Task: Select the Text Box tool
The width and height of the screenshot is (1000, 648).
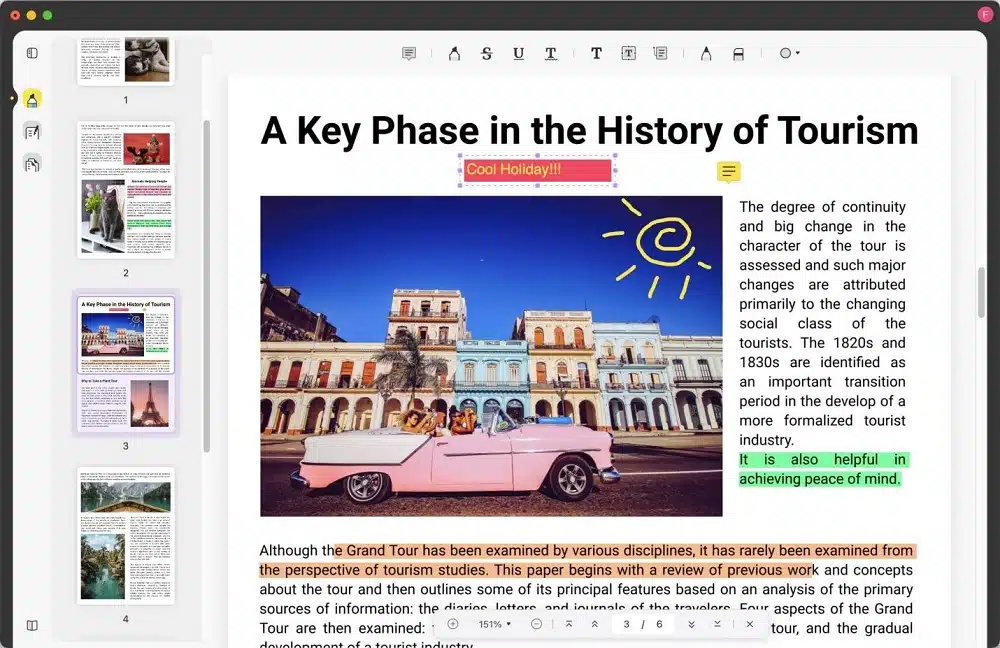Action: pos(628,53)
